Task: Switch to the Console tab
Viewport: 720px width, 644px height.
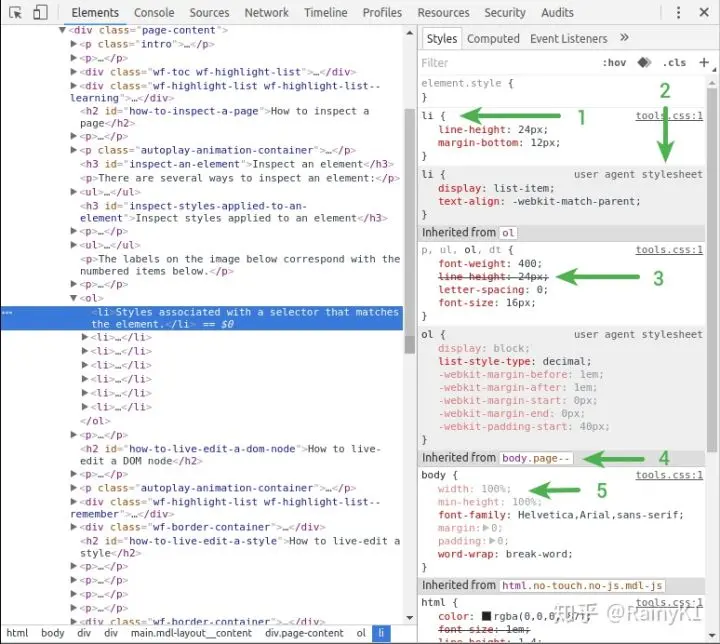Action: 154,12
